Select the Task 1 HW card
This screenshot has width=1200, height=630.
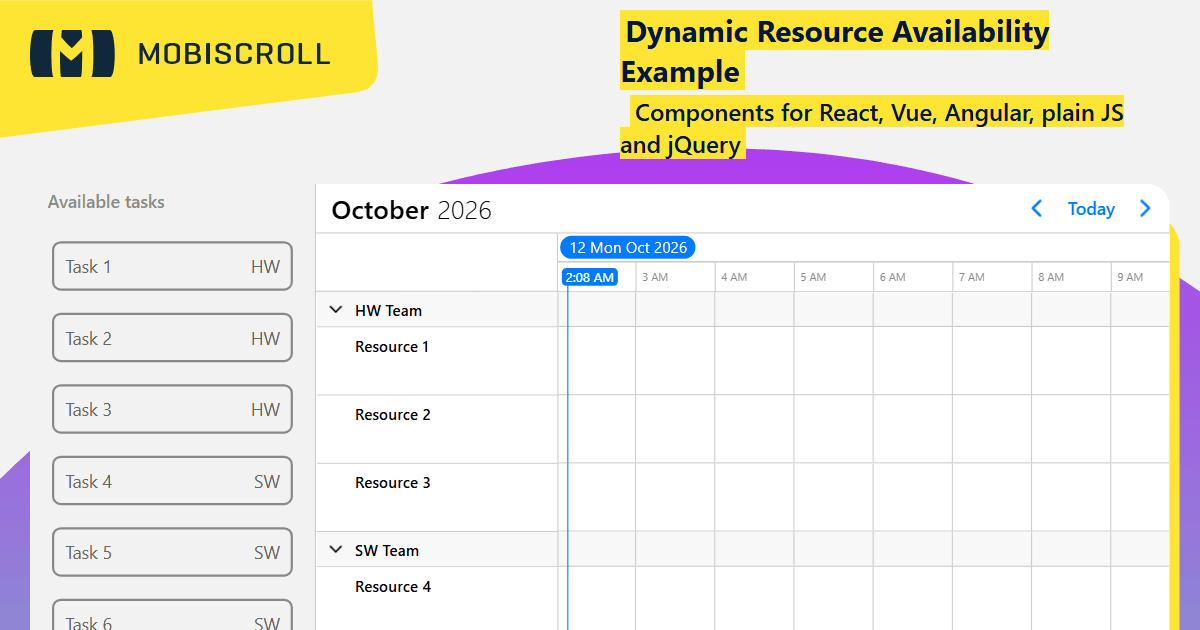(172, 266)
